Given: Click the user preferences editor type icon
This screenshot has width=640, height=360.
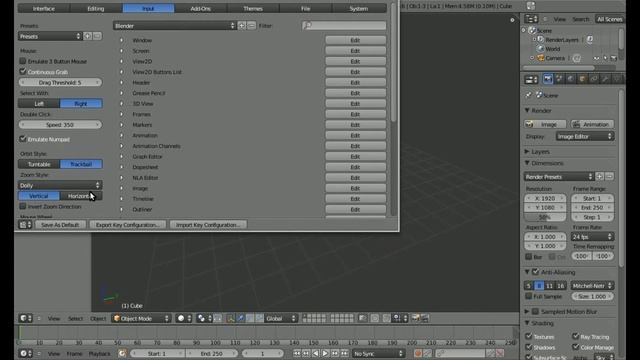Looking at the screenshot, I should 25,225.
